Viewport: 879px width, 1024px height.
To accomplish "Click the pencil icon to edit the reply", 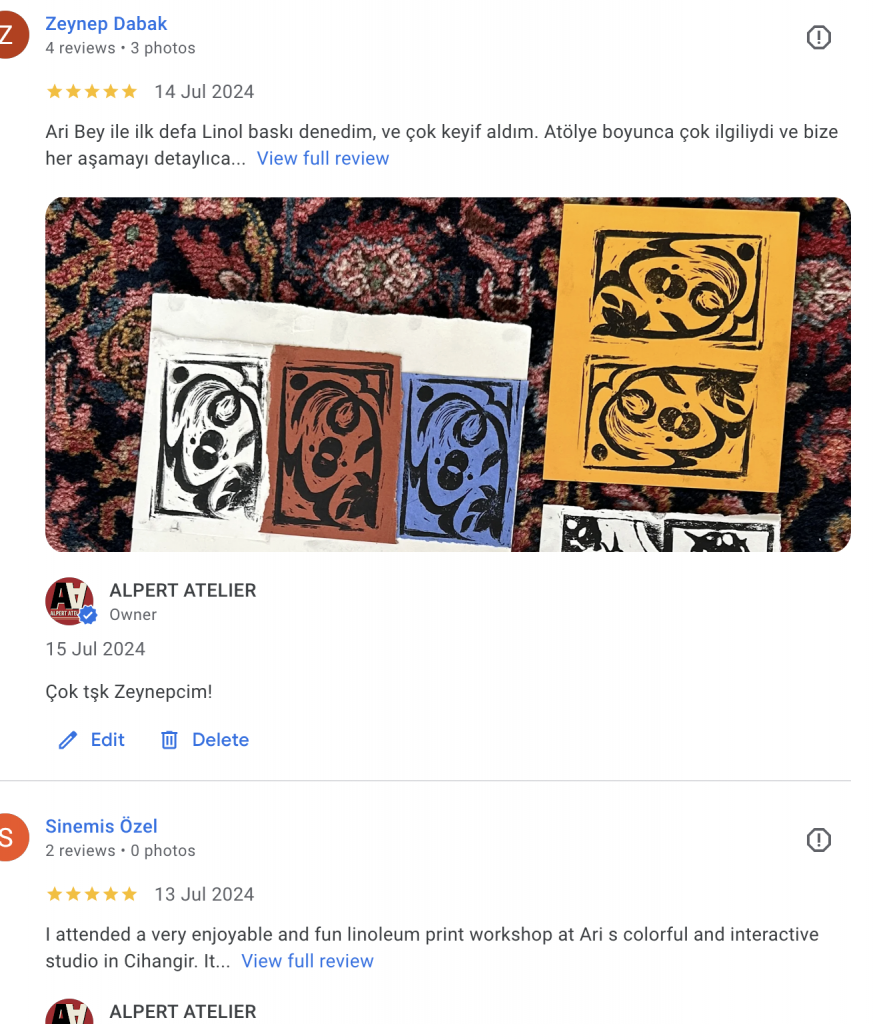I will [x=68, y=740].
